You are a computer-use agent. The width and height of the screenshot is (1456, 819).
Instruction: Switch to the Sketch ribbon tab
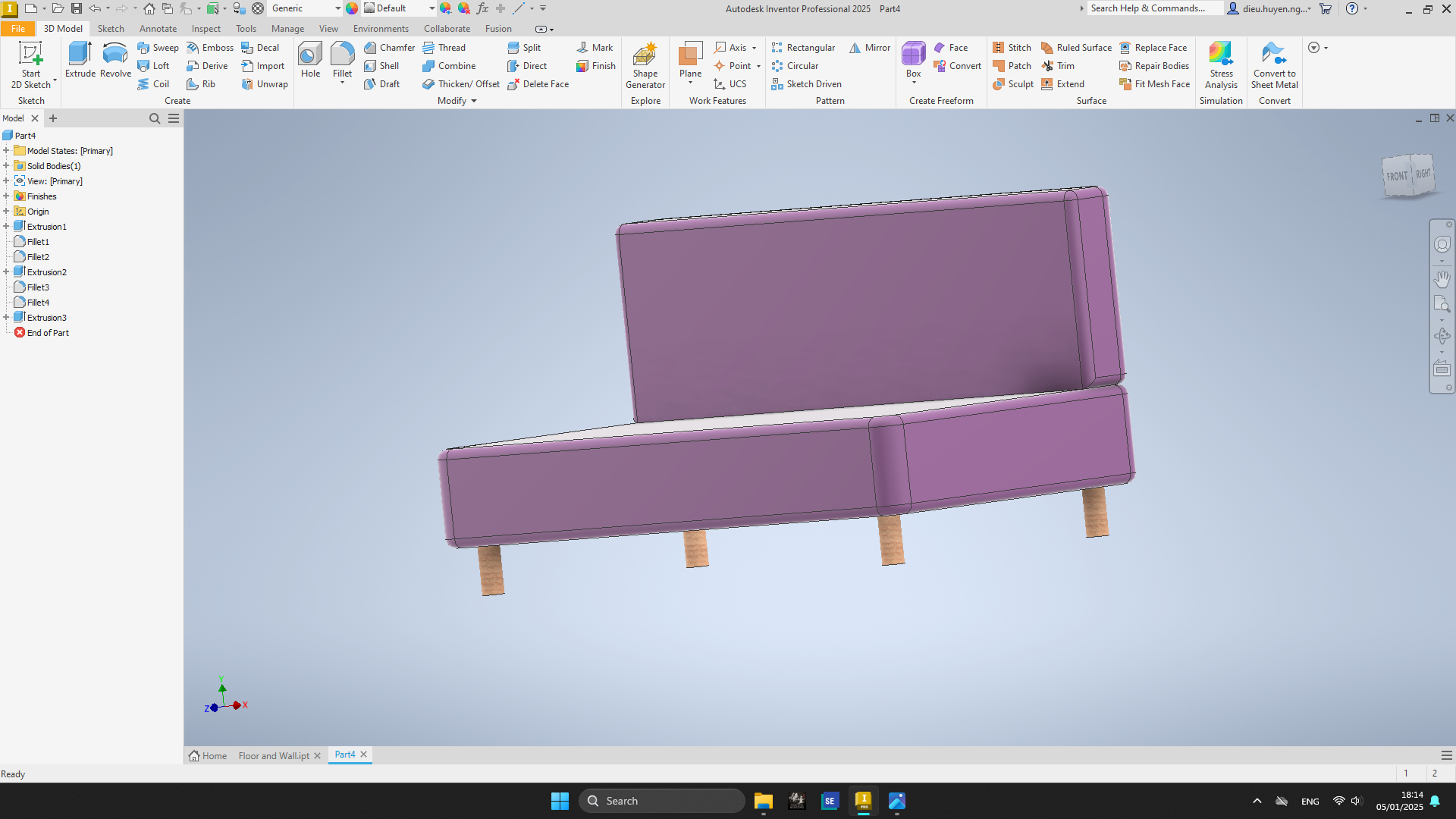[x=111, y=29]
